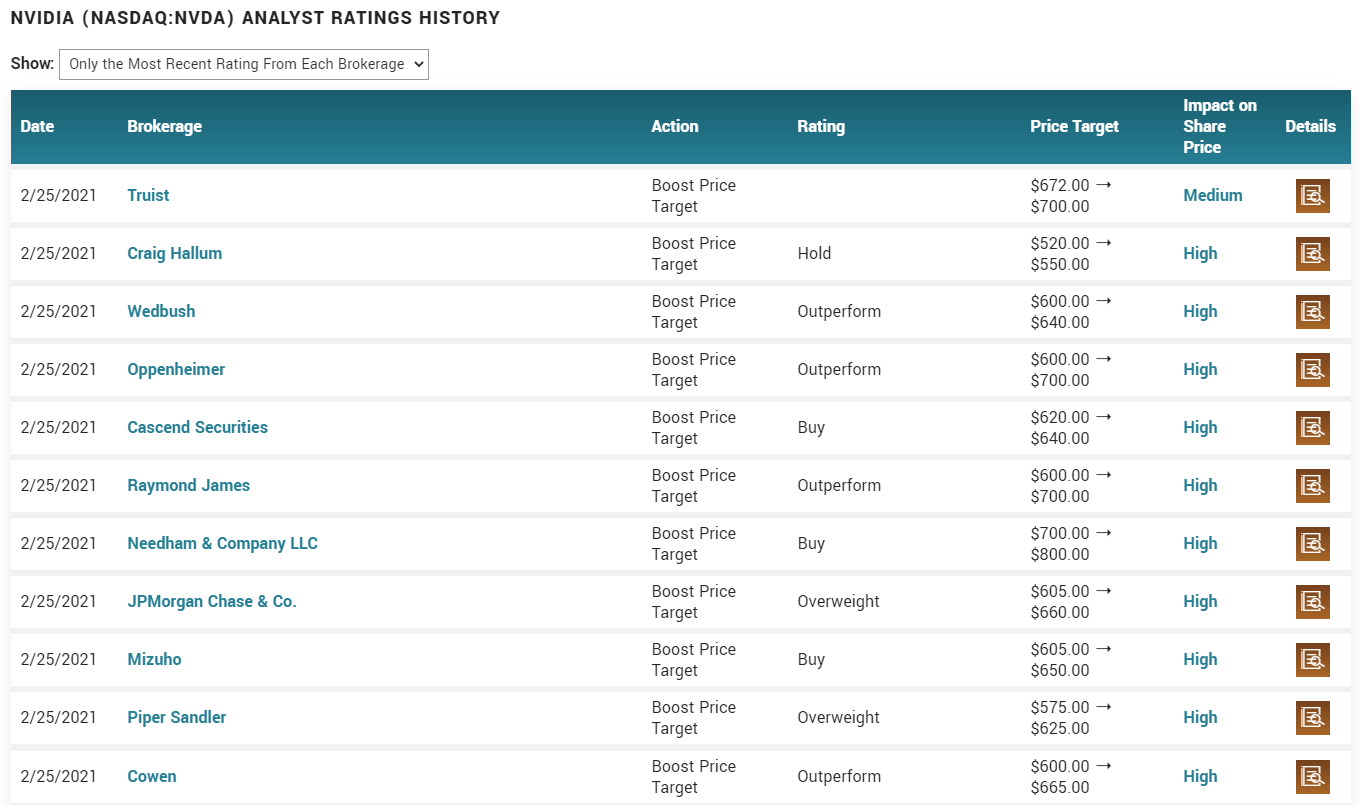The image size is (1360, 805).
Task: Select the $700.00 → $800.00 price target
Action: point(1071,544)
